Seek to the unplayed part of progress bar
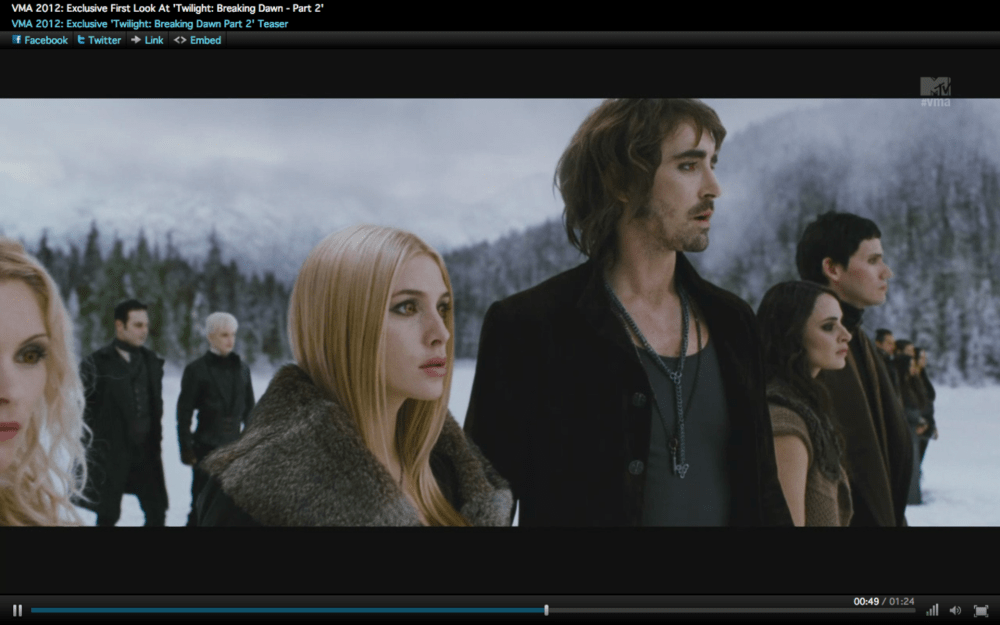This screenshot has height=625, width=1000. click(x=730, y=610)
